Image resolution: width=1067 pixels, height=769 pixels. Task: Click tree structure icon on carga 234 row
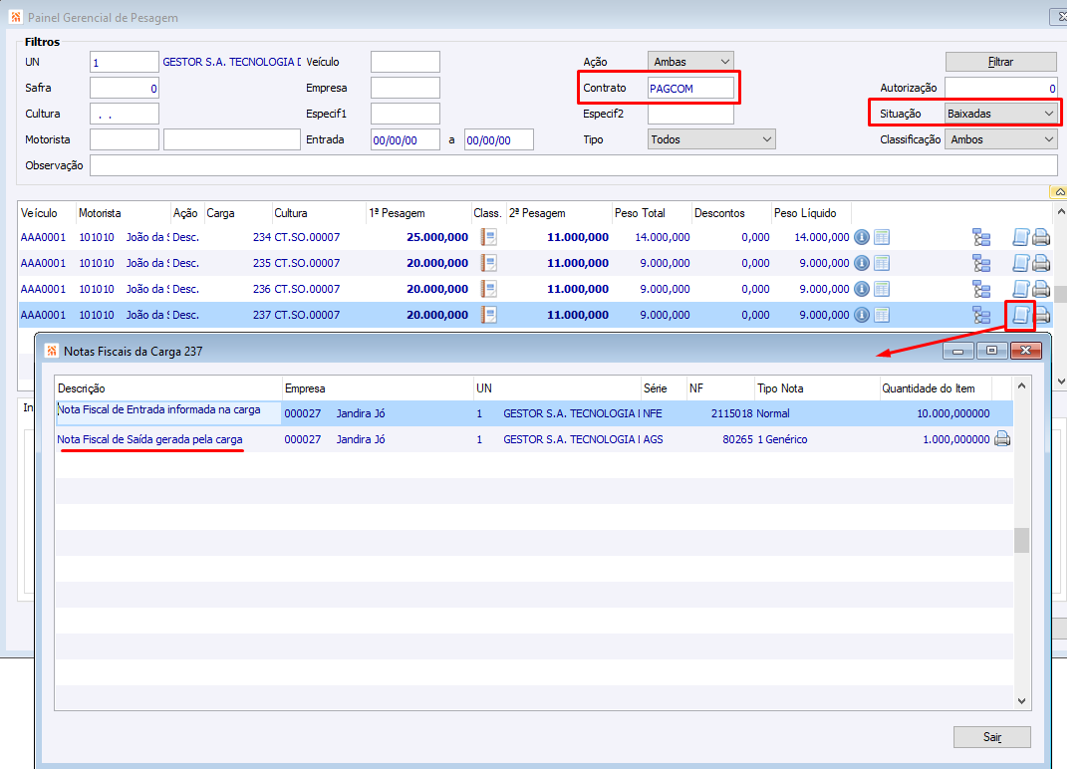coord(981,237)
